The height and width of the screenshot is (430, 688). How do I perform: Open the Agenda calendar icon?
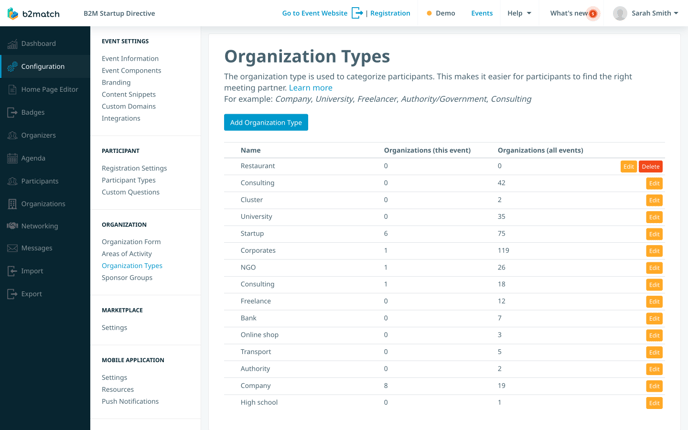(12, 158)
